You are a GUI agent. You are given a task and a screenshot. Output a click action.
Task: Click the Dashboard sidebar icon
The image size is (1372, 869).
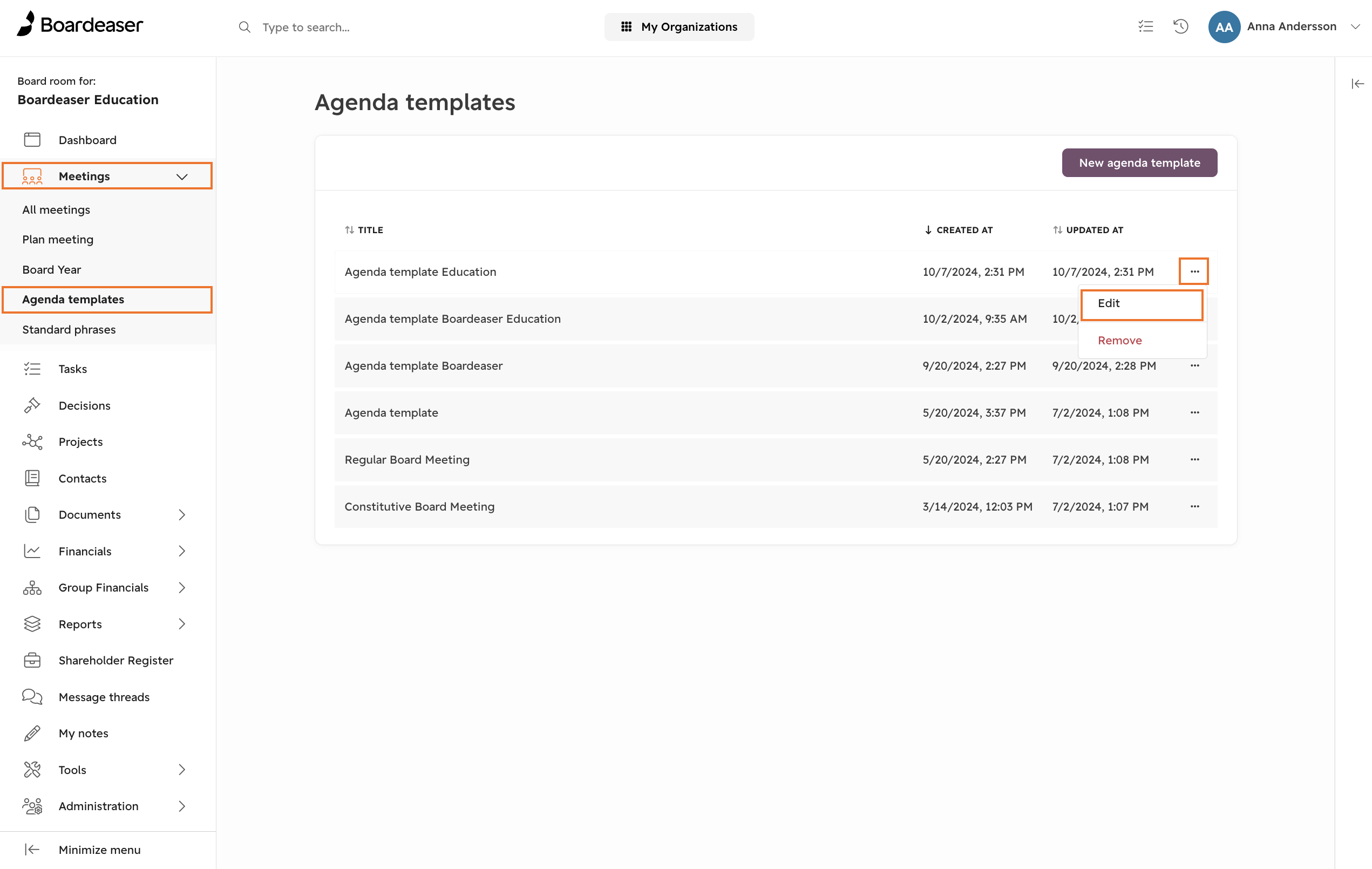click(x=32, y=140)
